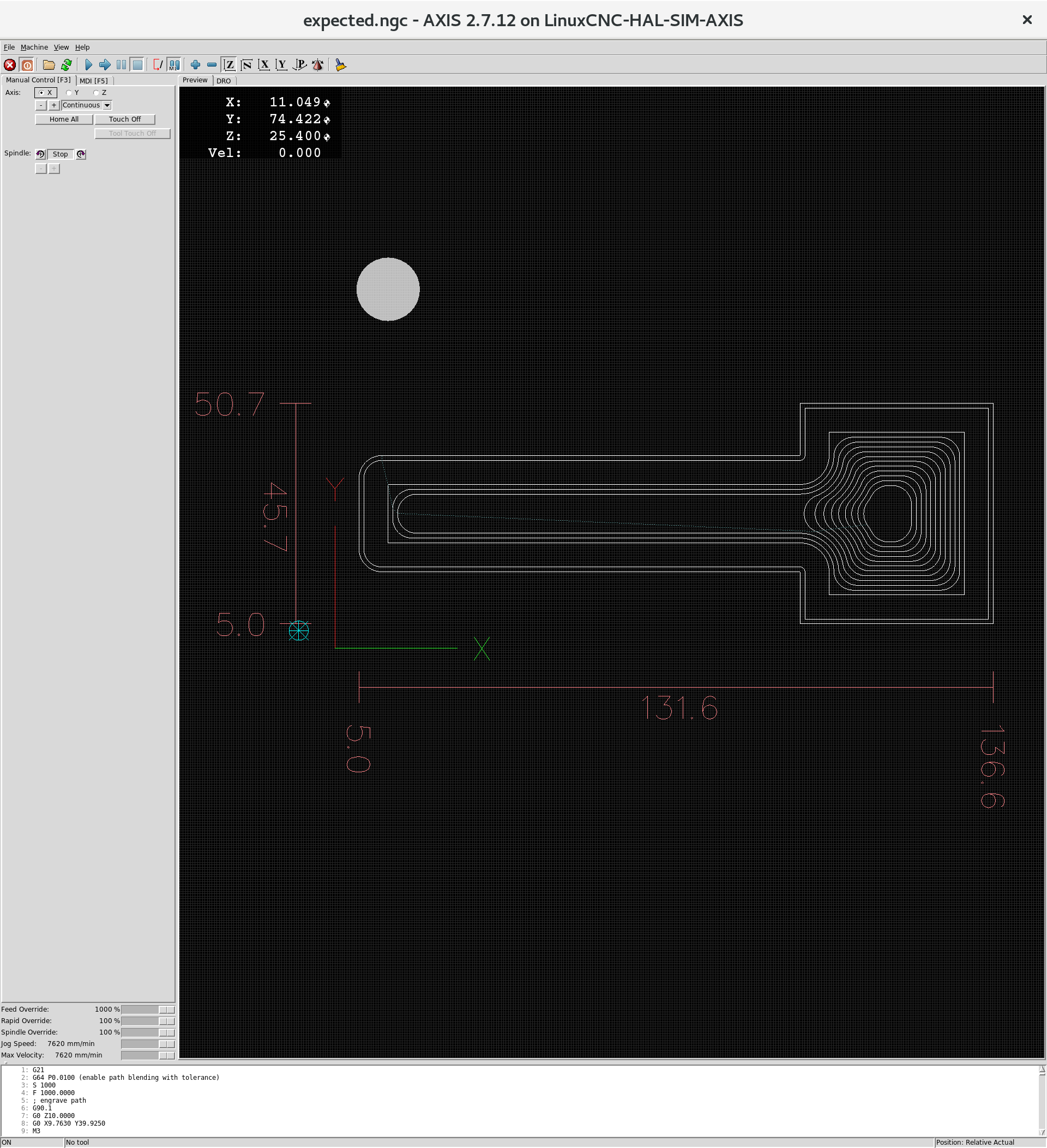
Task: Zoom in using the plus icon
Action: tap(195, 65)
